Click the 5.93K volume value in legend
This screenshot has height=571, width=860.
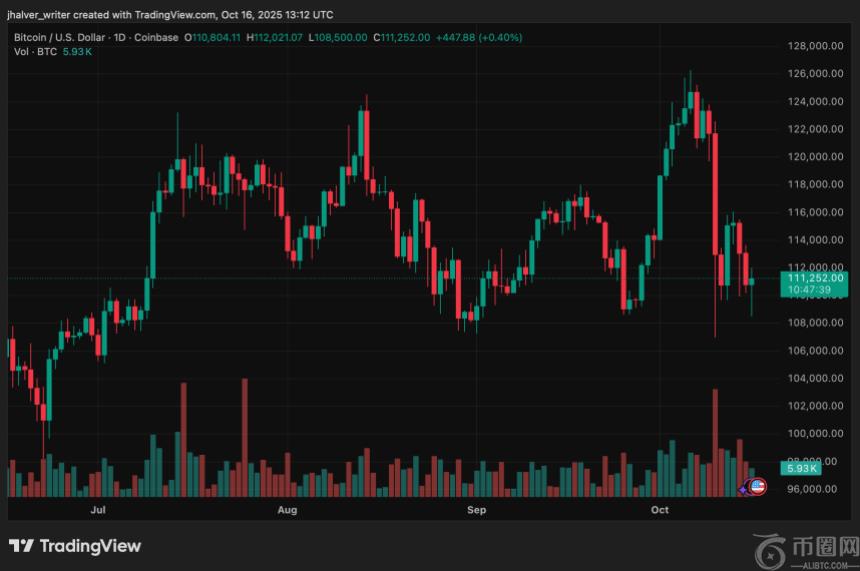pyautogui.click(x=76, y=51)
